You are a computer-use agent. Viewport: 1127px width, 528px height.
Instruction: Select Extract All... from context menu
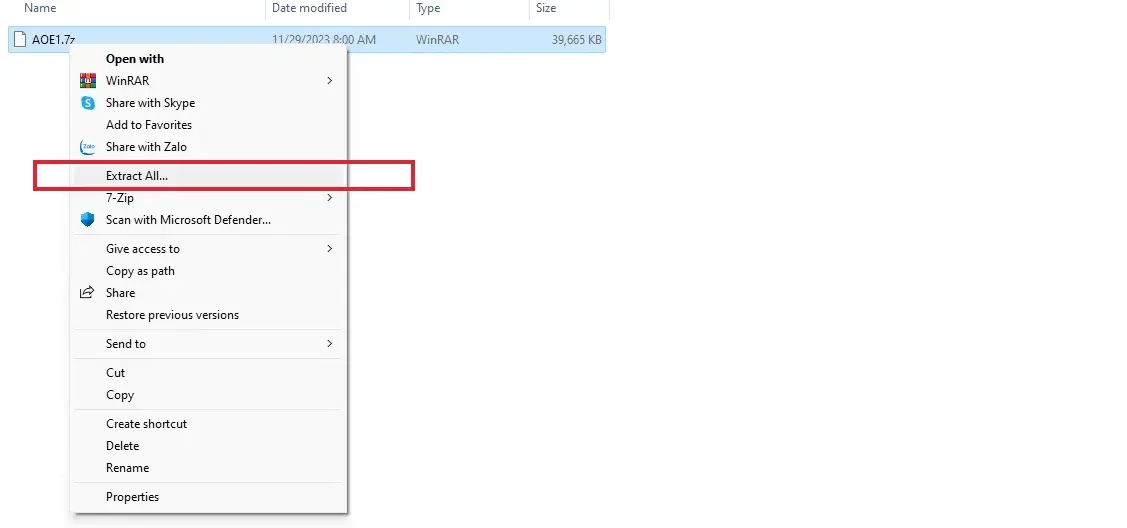tap(137, 176)
